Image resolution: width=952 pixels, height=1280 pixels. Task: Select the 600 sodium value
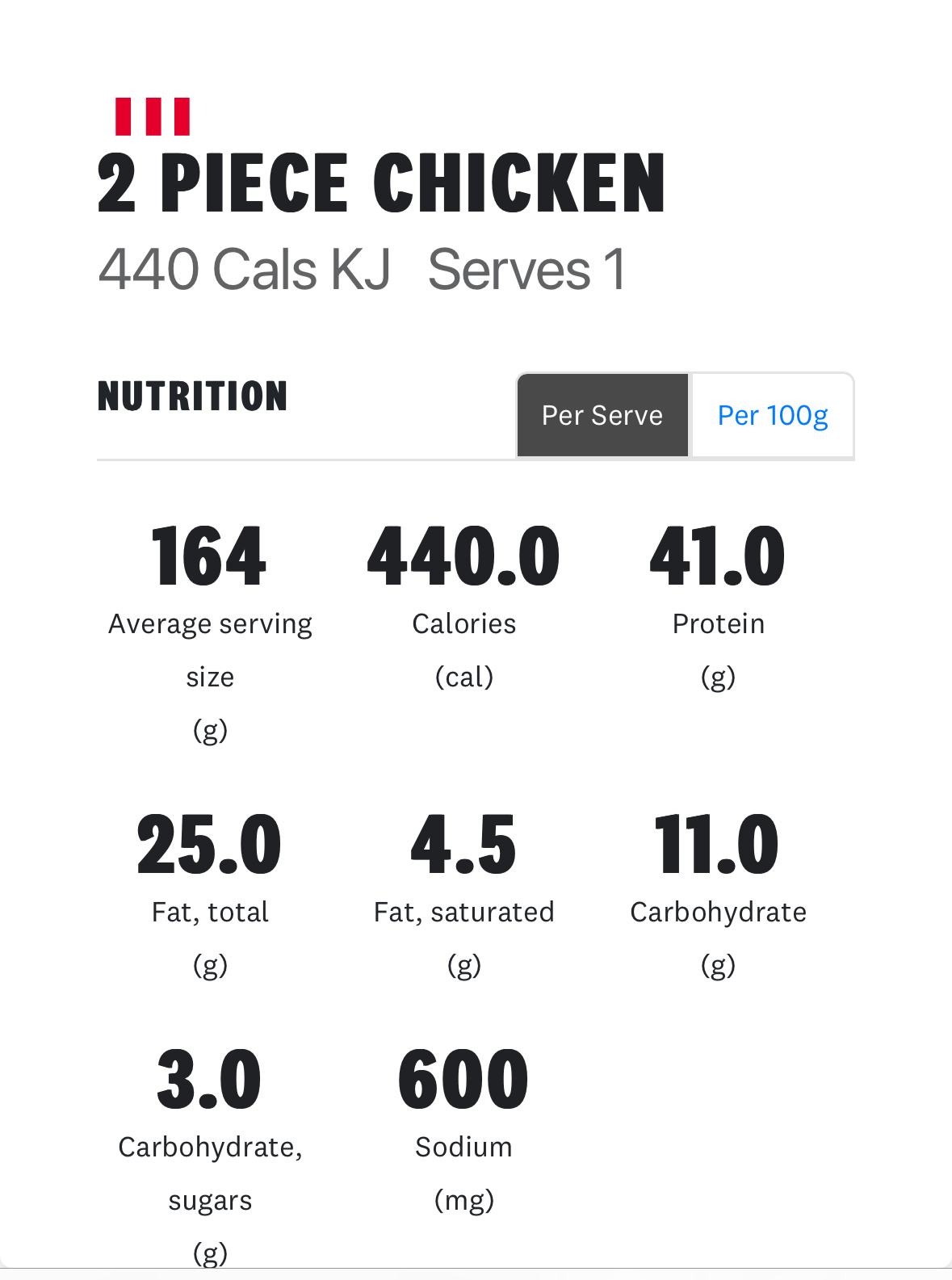tap(463, 1079)
